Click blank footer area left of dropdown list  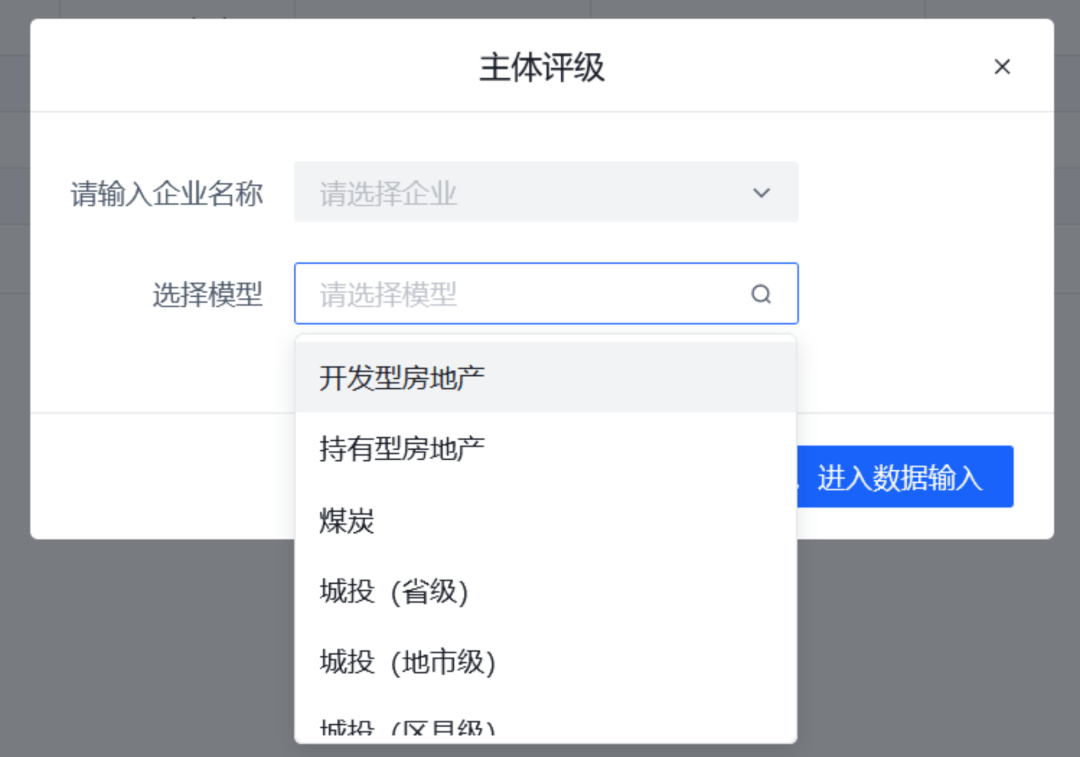point(163,477)
